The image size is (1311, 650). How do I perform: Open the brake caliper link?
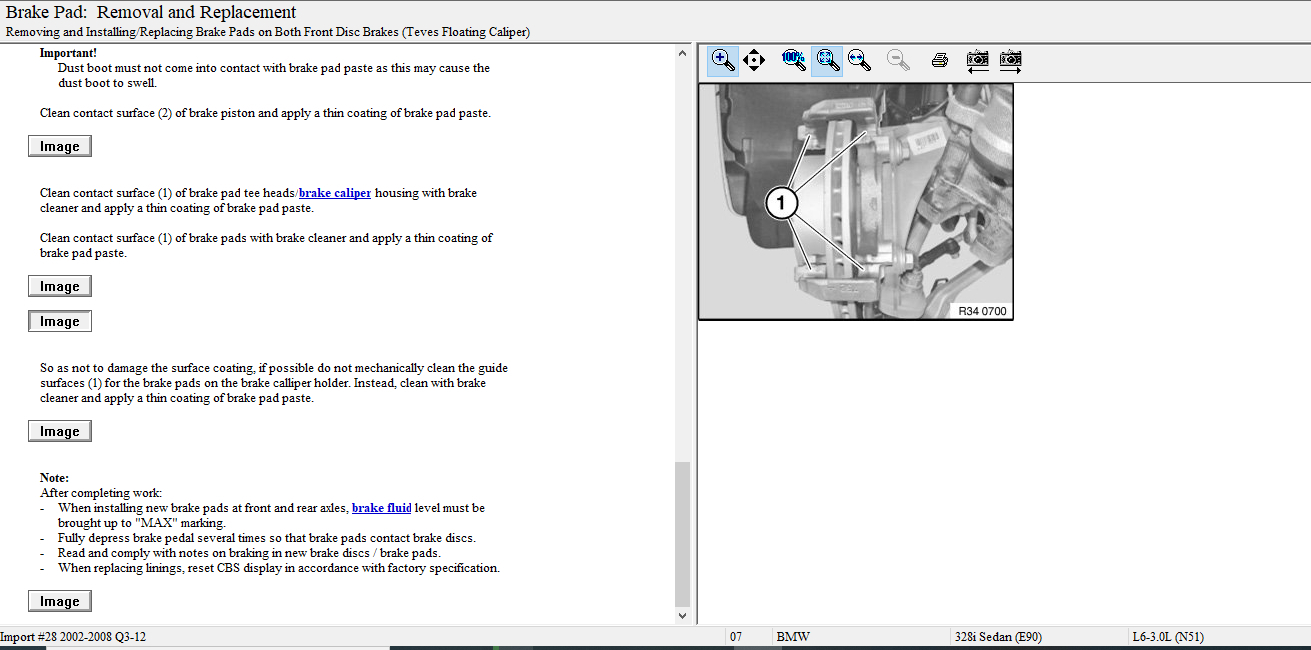pyautogui.click(x=335, y=193)
